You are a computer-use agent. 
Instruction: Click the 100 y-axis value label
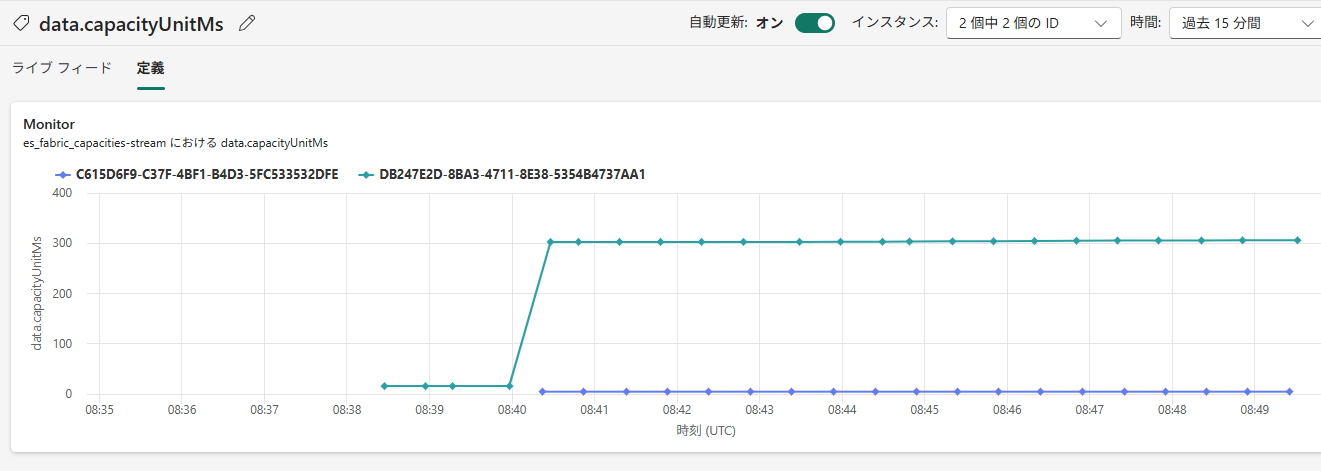coord(63,343)
